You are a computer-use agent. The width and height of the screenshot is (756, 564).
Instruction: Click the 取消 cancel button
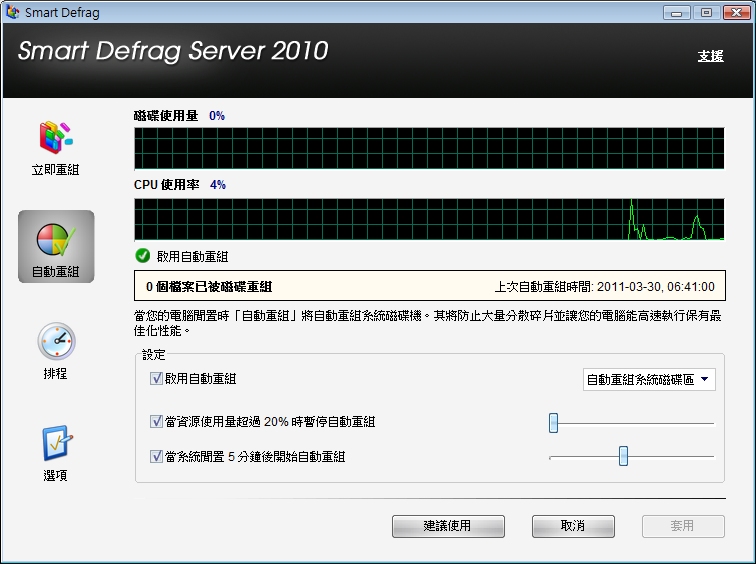pos(573,526)
